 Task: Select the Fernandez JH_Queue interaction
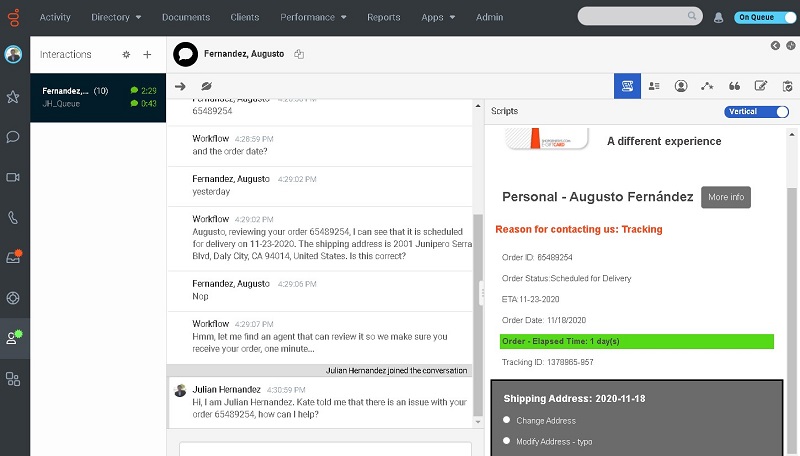point(98,97)
